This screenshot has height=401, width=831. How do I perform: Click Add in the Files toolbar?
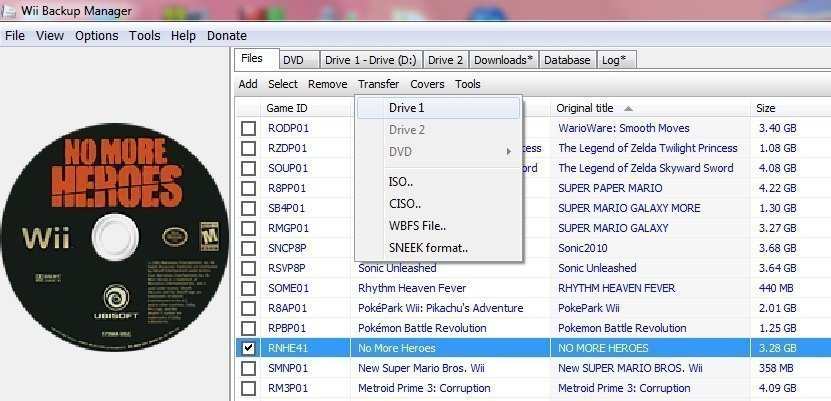coord(248,84)
